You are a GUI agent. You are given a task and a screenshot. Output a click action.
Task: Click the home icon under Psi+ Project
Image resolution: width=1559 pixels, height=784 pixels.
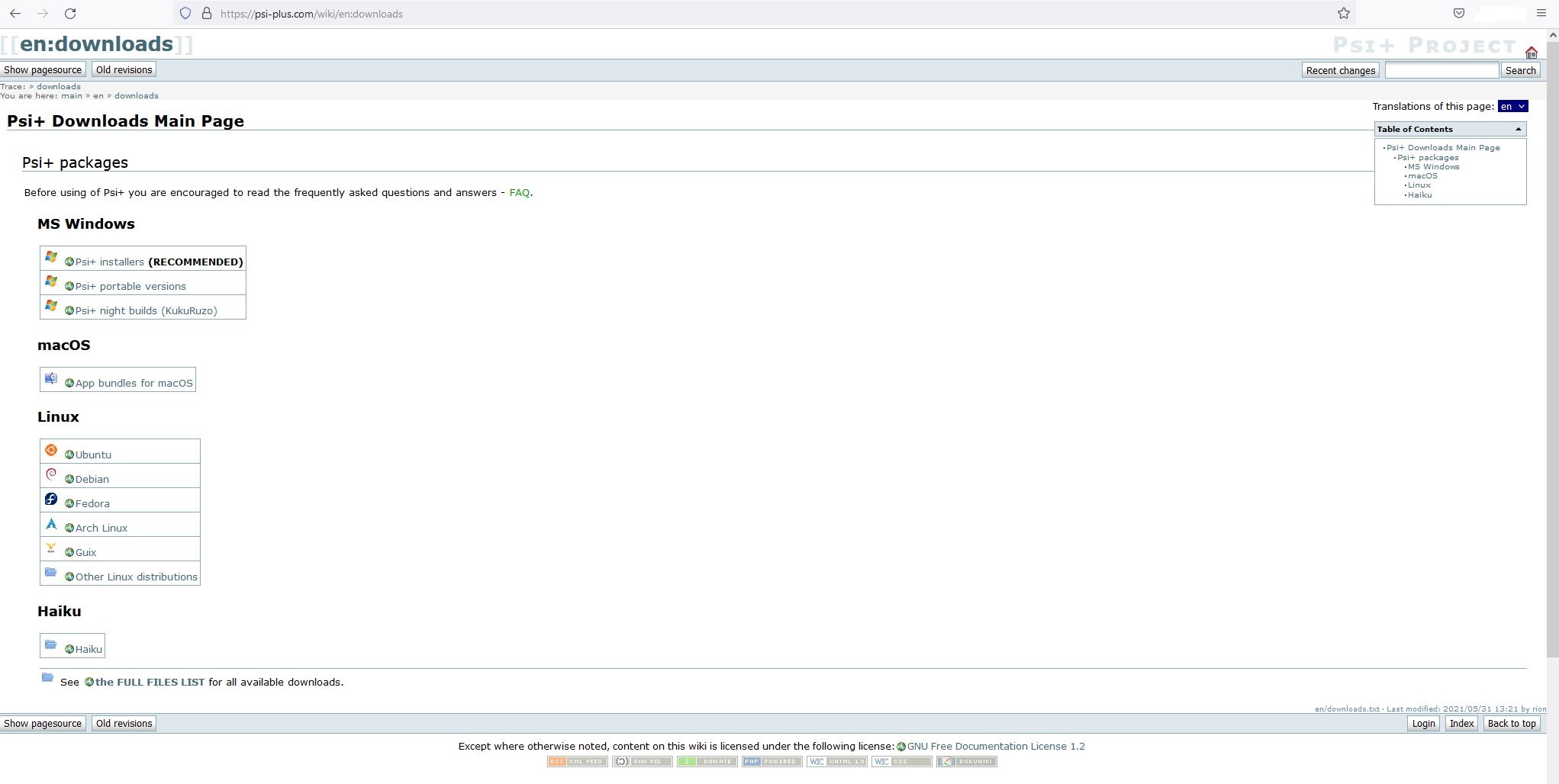point(1531,53)
